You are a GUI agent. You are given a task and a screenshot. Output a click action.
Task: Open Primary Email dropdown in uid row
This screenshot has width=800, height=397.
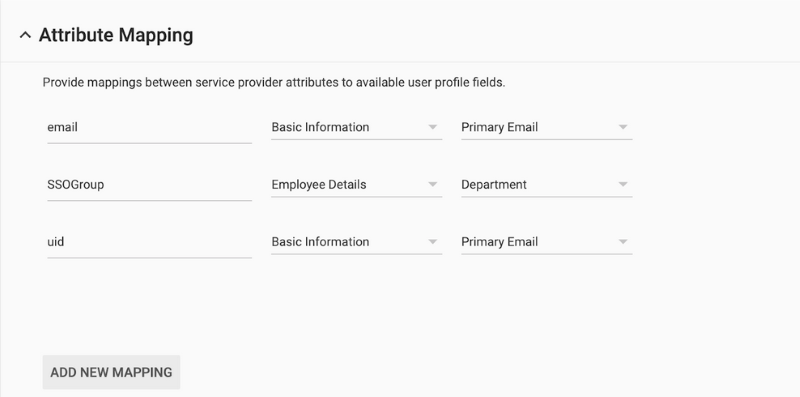point(546,242)
